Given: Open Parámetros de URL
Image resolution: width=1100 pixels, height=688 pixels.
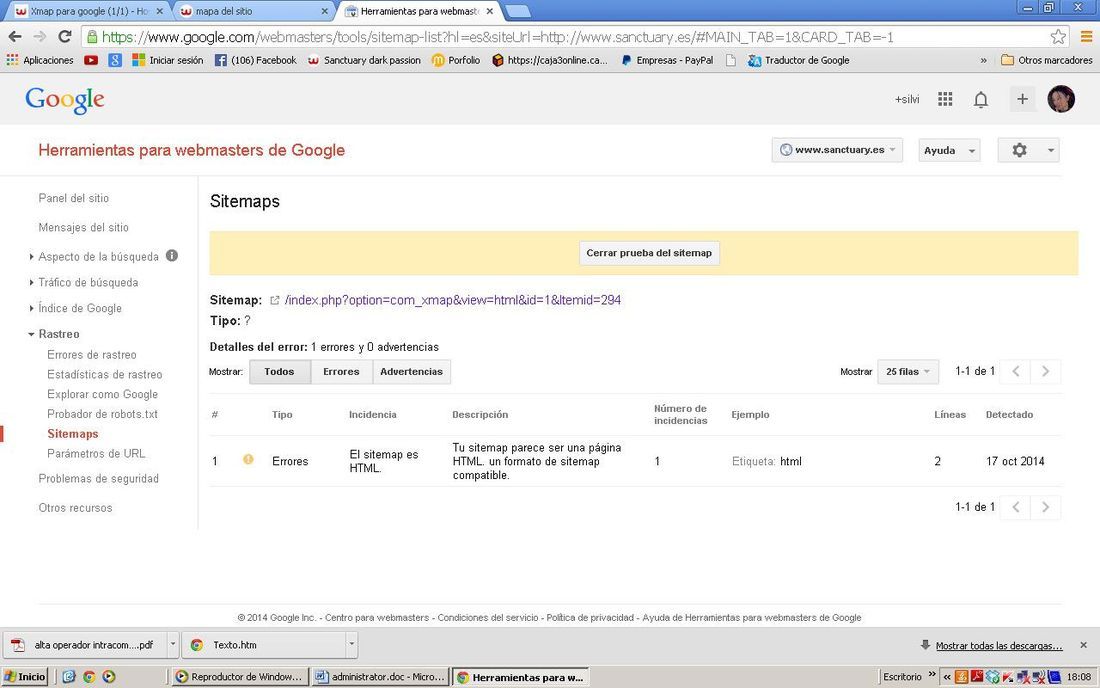Looking at the screenshot, I should [x=96, y=454].
